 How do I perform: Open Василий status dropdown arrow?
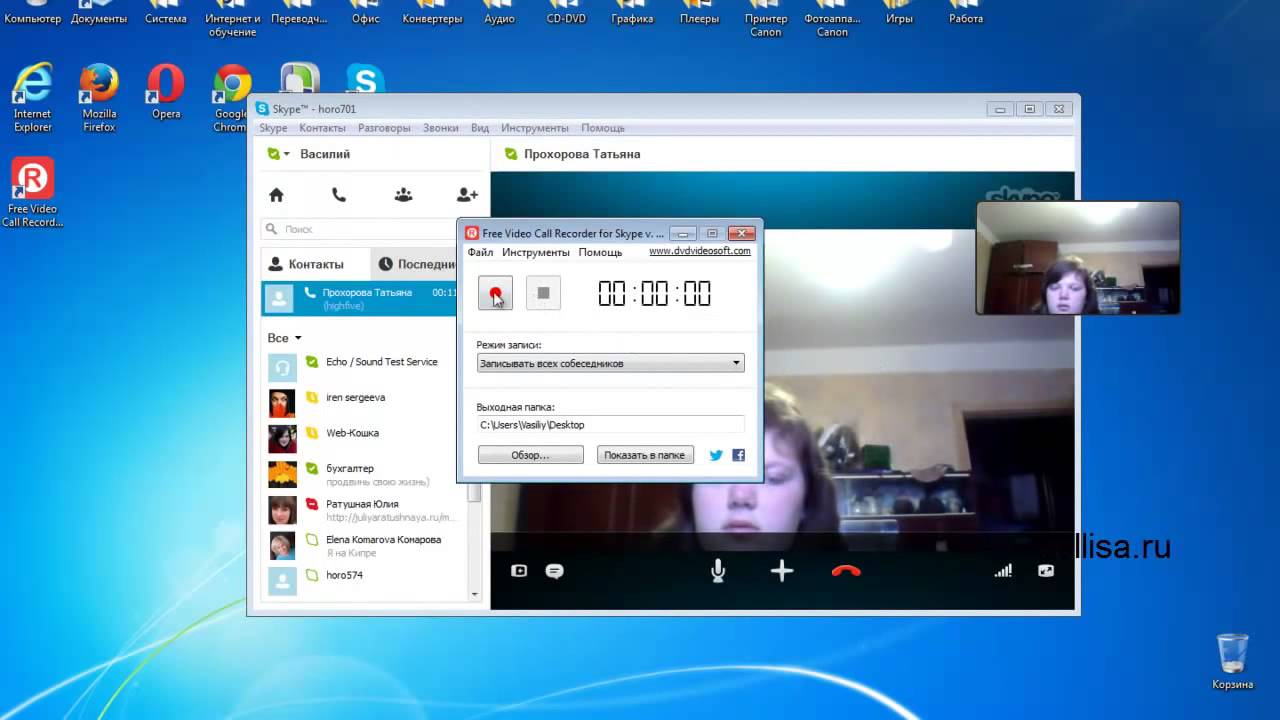click(286, 154)
